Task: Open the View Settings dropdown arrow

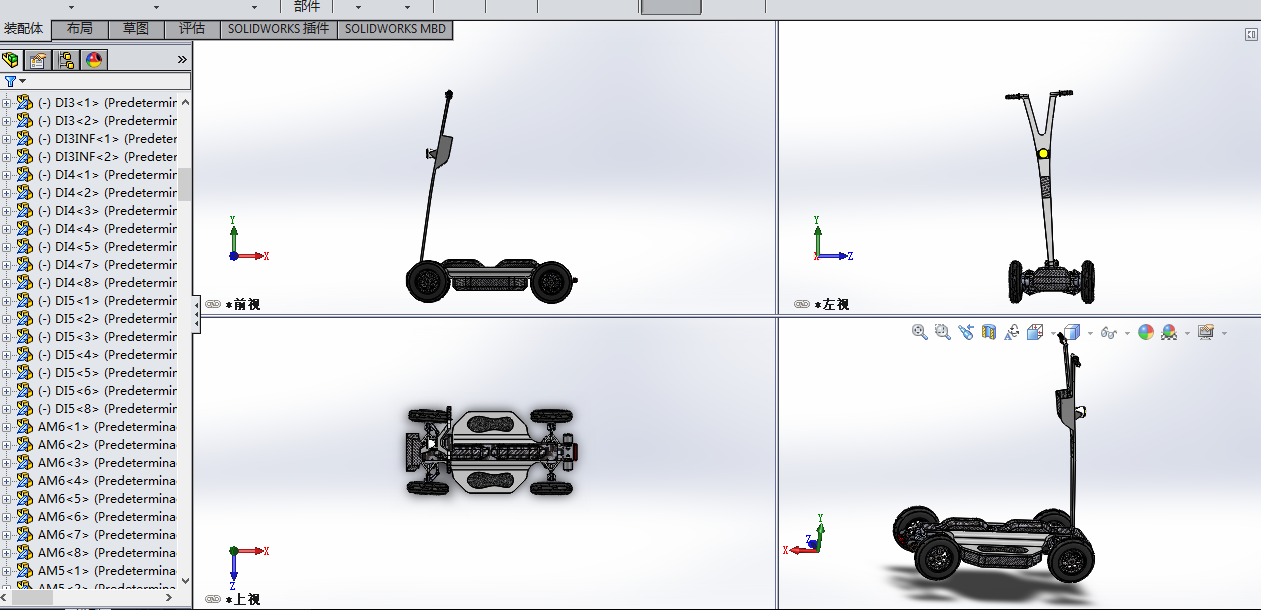Action: [x=1223, y=333]
